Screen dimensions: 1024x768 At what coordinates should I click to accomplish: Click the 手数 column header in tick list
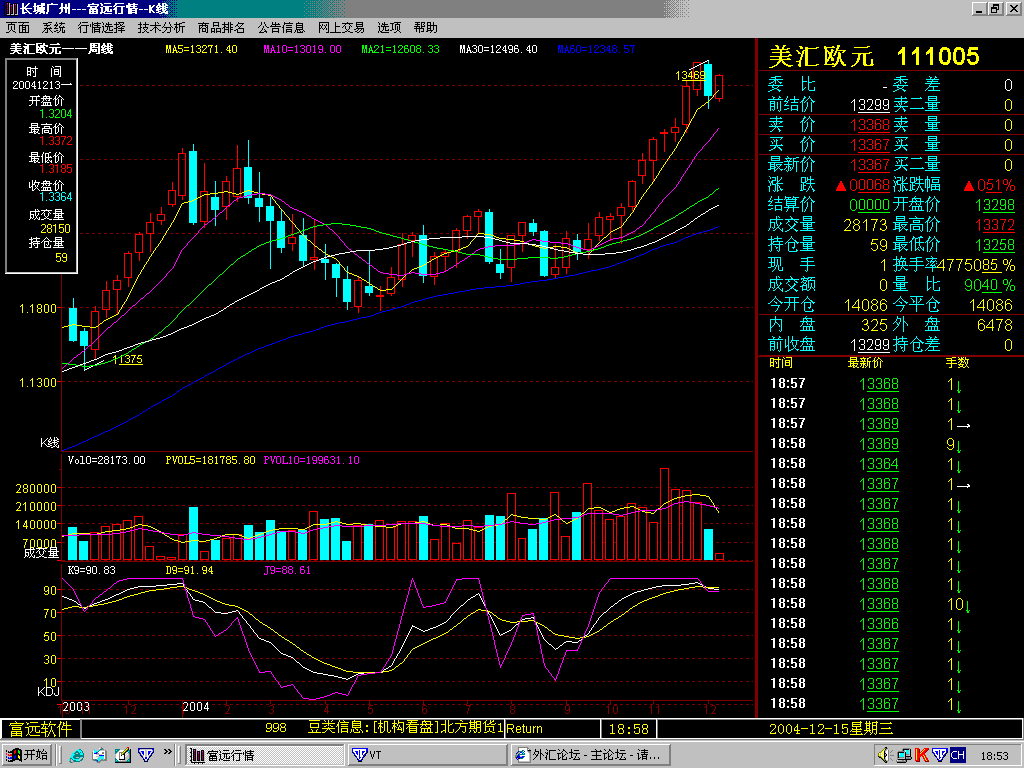tap(957, 363)
